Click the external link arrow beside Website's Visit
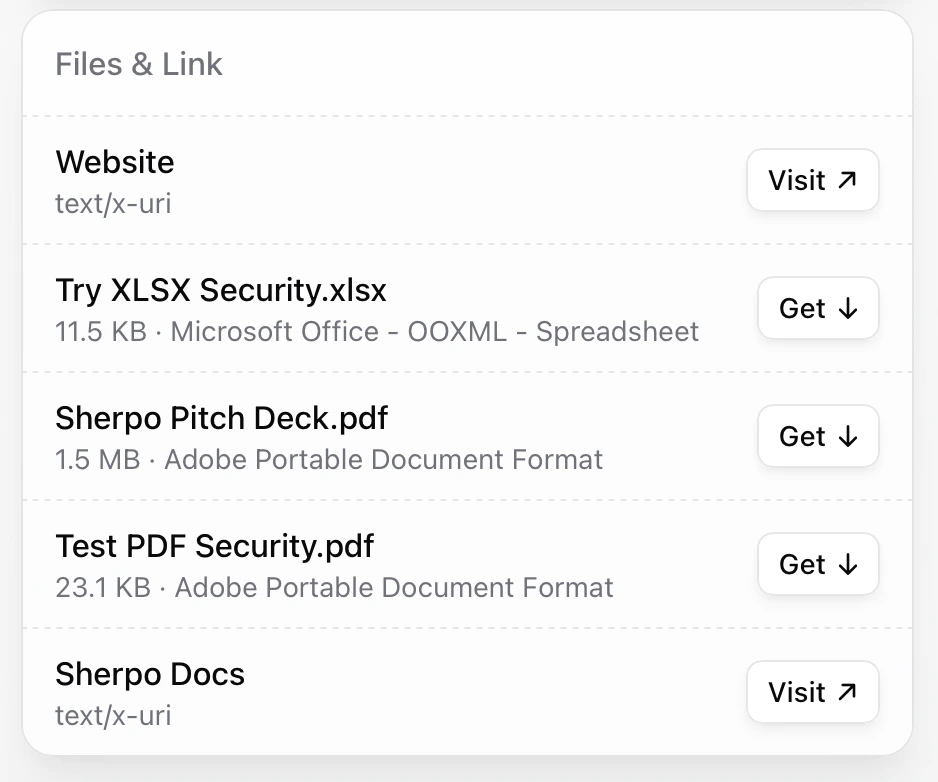This screenshot has width=938, height=782. 847,180
